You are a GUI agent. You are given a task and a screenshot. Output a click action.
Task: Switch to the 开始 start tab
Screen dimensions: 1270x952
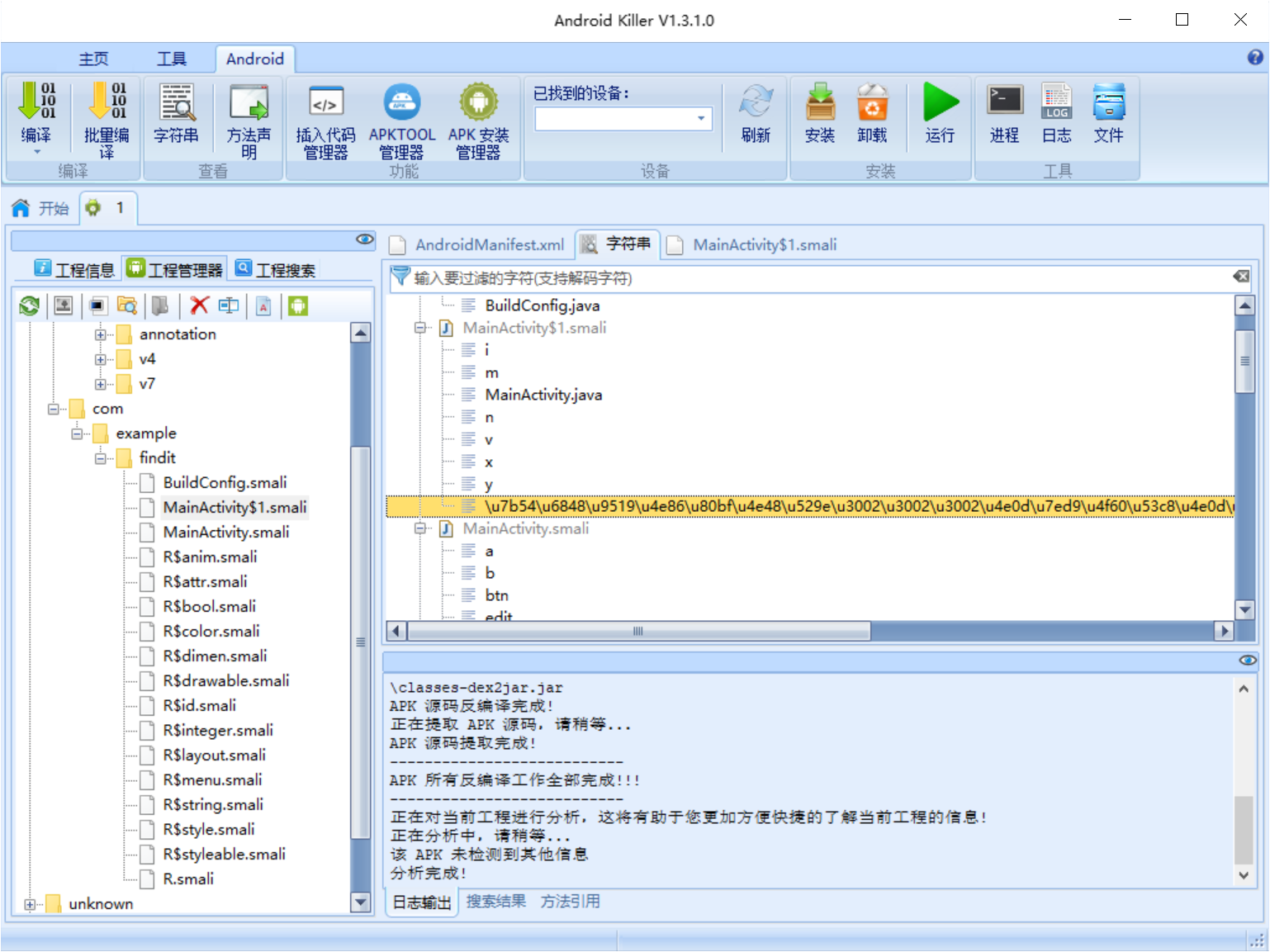pos(41,208)
